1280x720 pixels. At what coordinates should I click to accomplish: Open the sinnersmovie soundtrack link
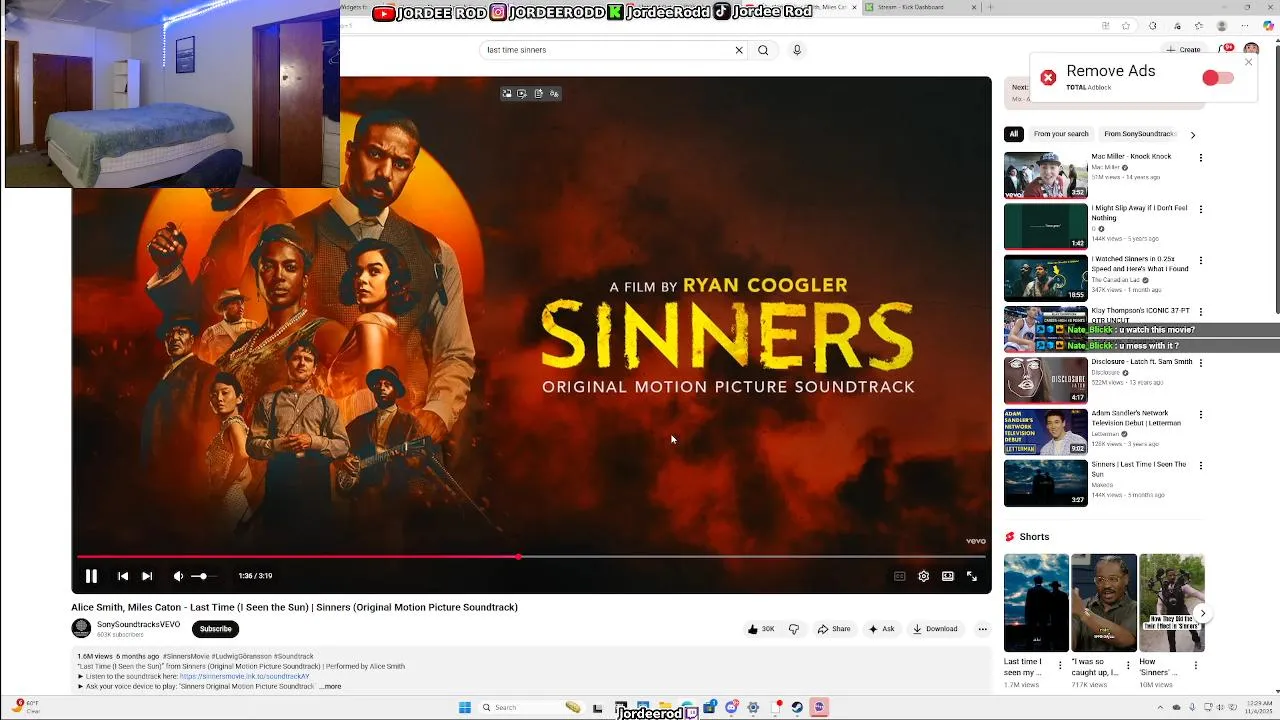pyautogui.click(x=245, y=676)
